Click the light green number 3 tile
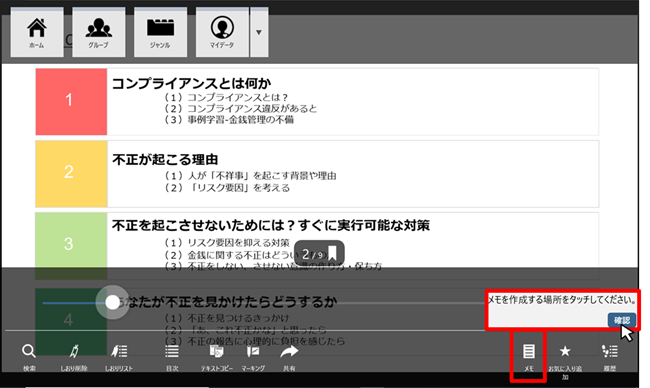Image resolution: width=650 pixels, height=388 pixels. [71, 245]
